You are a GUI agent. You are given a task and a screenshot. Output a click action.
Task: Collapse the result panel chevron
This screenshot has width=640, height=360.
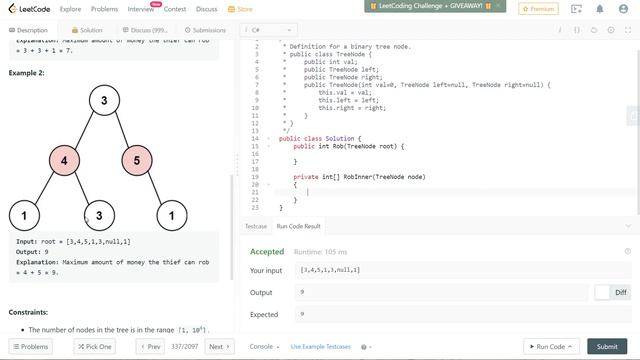click(628, 226)
